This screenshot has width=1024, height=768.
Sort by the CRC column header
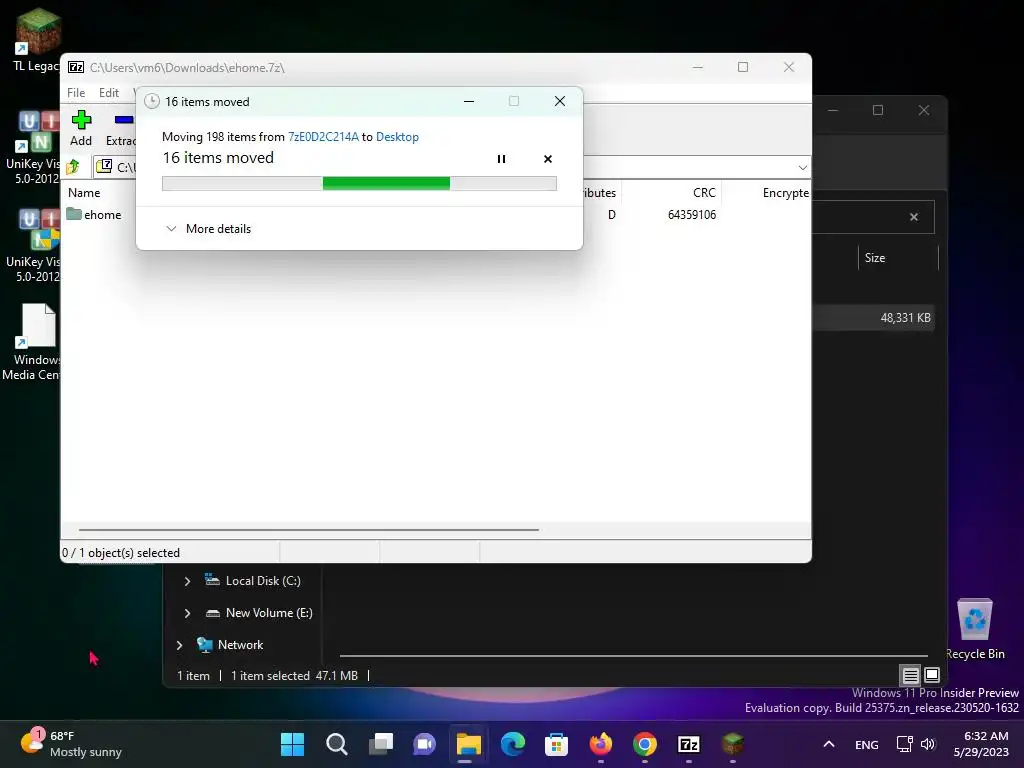pyautogui.click(x=704, y=193)
